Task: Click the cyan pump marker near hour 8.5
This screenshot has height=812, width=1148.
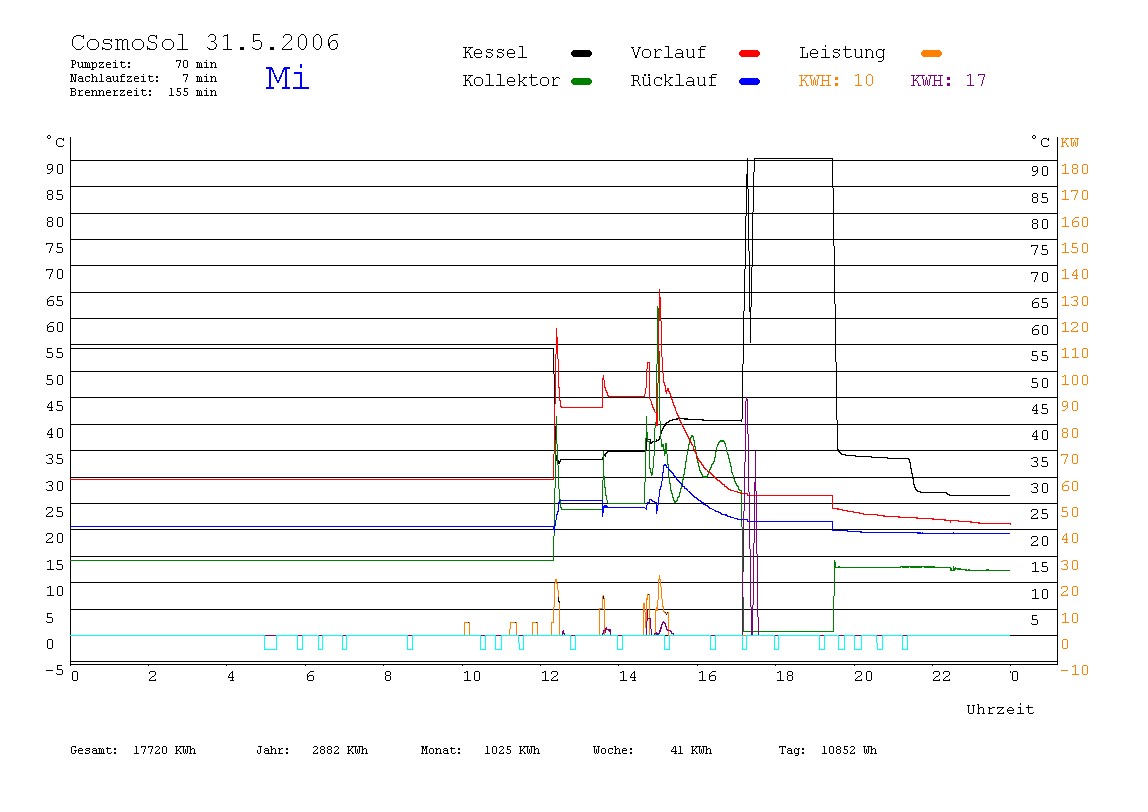Action: pyautogui.click(x=410, y=643)
